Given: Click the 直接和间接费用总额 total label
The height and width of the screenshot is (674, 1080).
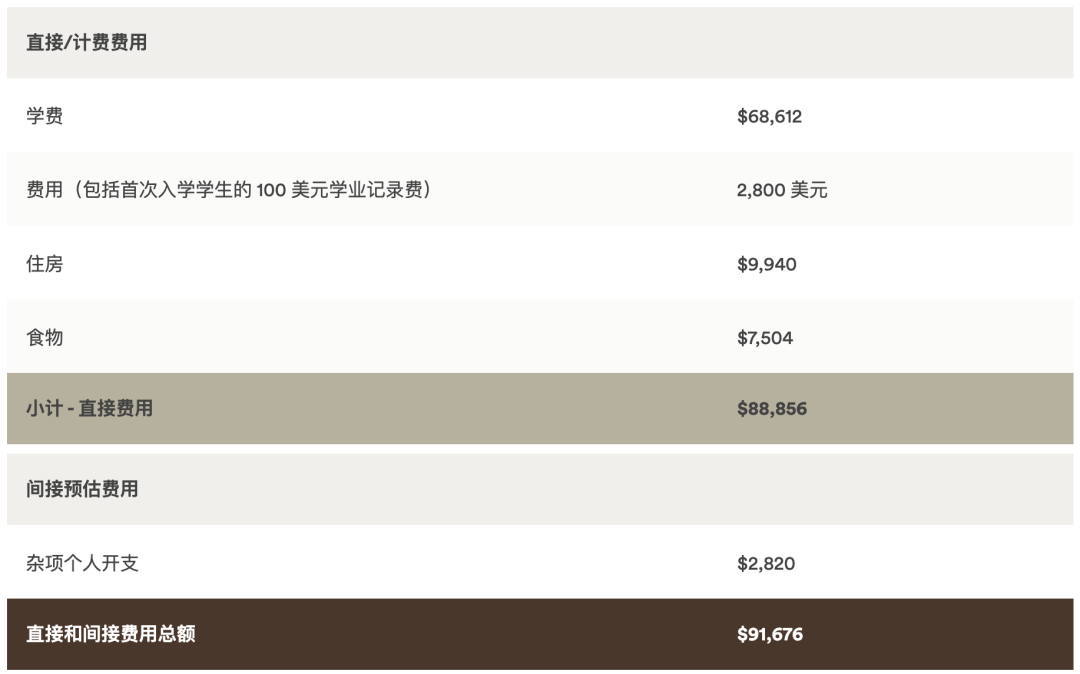Looking at the screenshot, I should (x=110, y=633).
